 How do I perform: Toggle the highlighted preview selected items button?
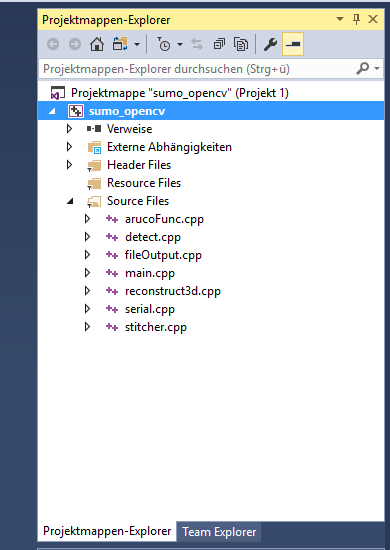tap(293, 44)
